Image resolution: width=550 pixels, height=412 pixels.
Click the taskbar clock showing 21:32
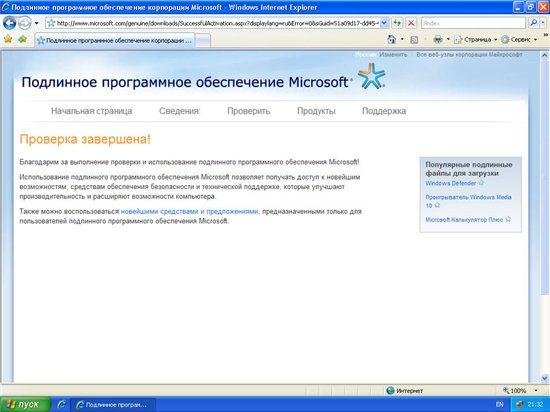(535, 405)
